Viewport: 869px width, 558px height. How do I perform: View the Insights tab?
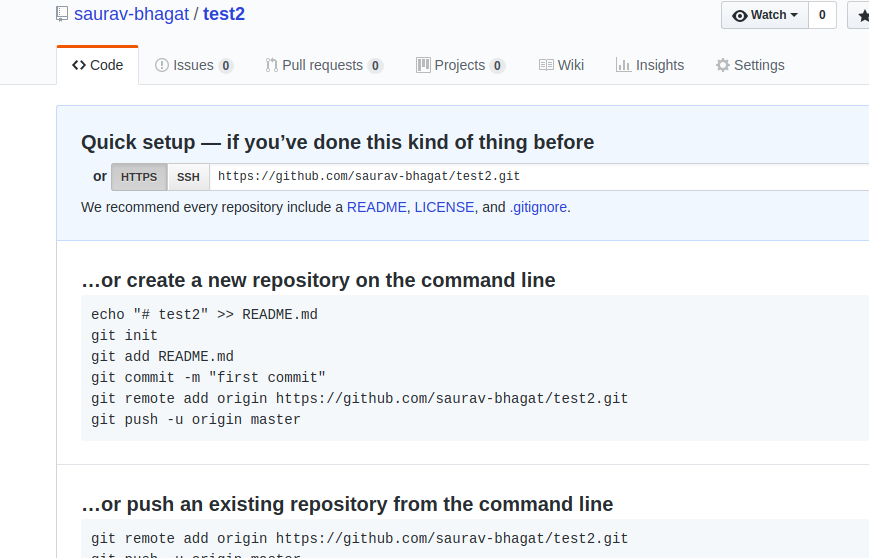pos(650,65)
